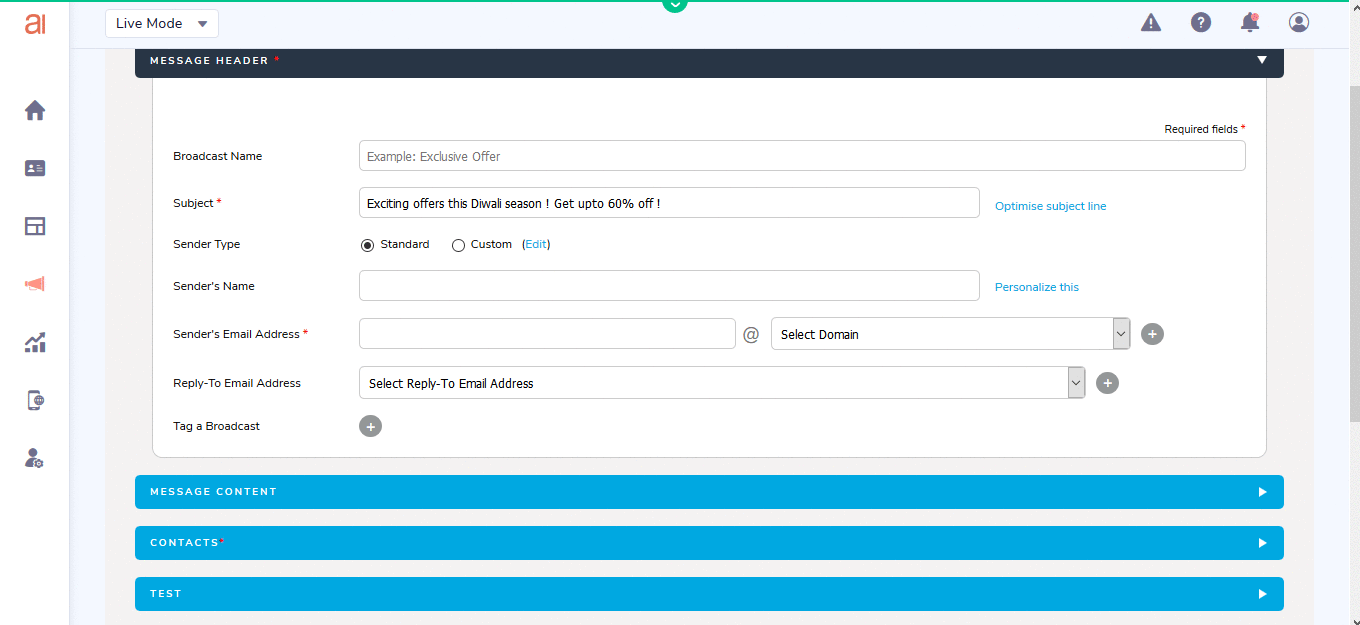Select the Custom sender type radio
The image size is (1360, 625).
coord(458,245)
